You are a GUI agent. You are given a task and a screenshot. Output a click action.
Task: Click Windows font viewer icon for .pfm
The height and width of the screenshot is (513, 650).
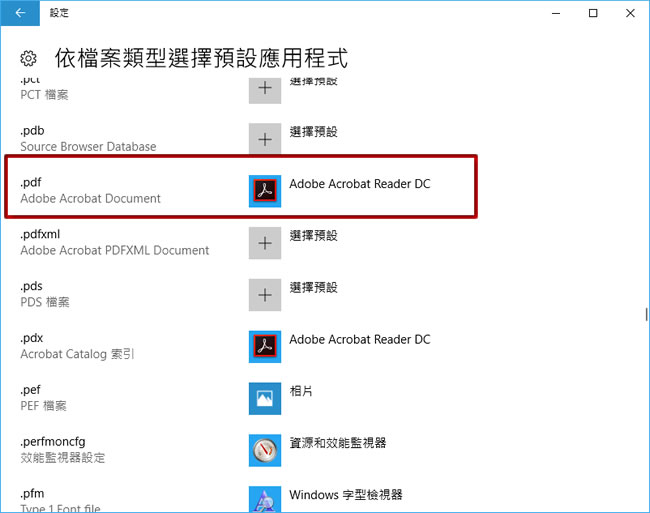click(x=265, y=499)
